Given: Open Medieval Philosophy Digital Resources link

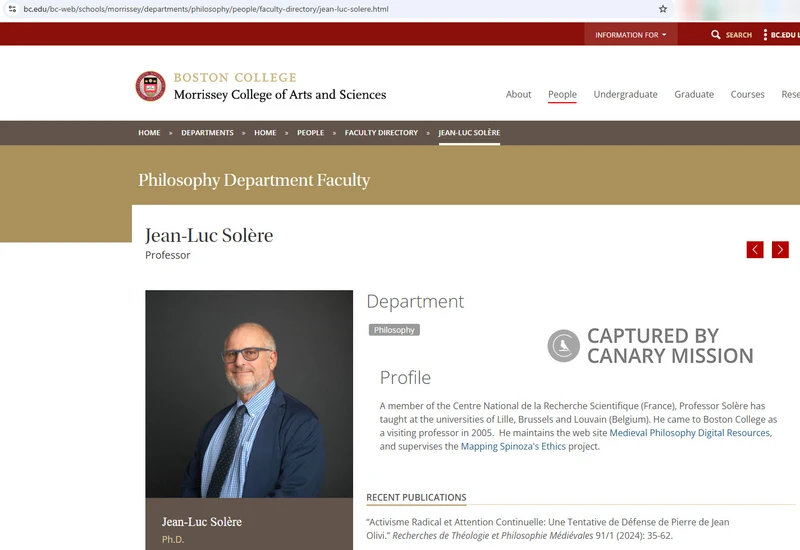Looking at the screenshot, I should click(690, 433).
